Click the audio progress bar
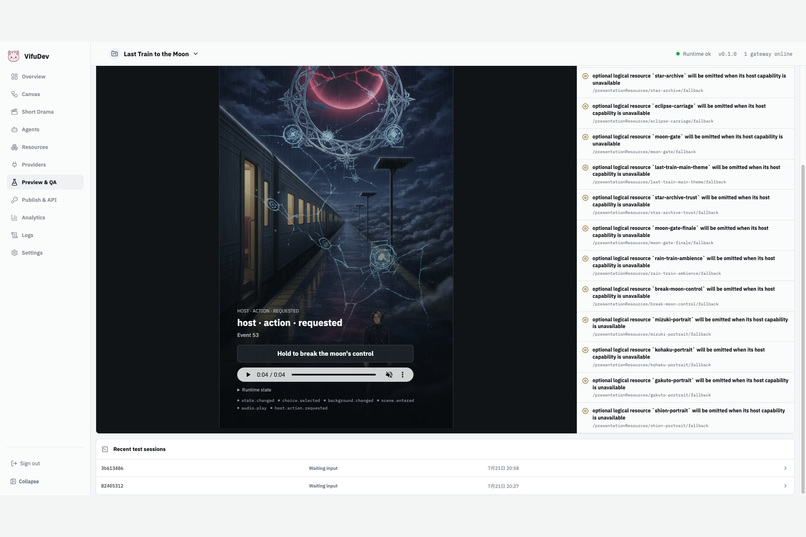806x537 pixels. [x=334, y=375]
